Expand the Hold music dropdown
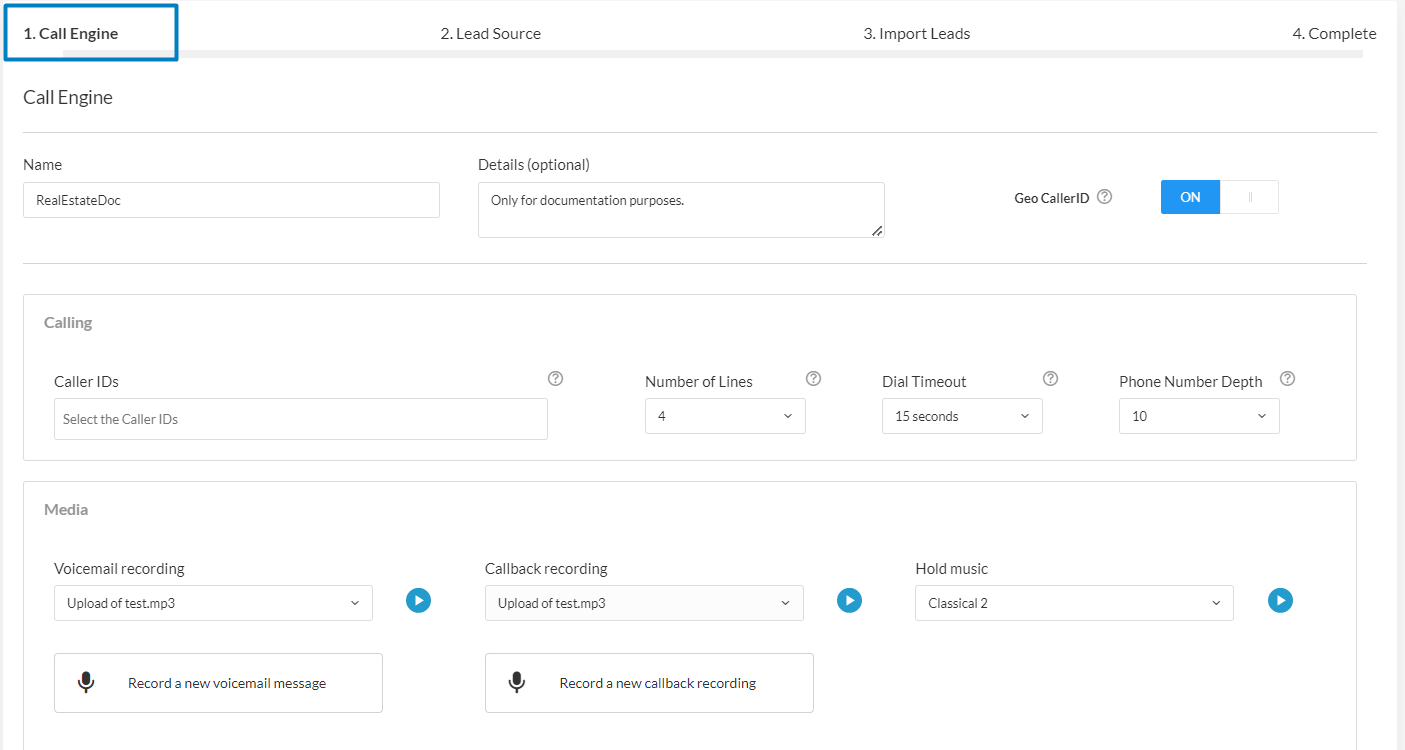The height and width of the screenshot is (750, 1405). [1074, 603]
